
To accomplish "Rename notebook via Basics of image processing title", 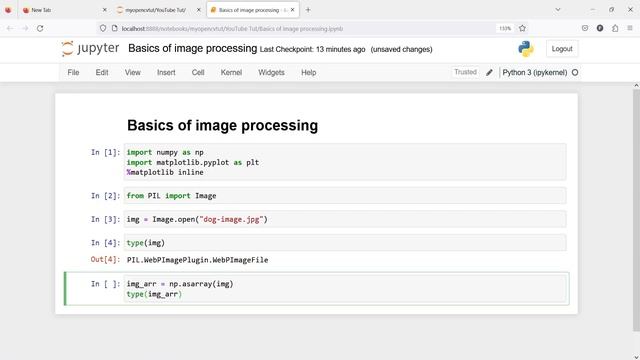I will 193,49.
